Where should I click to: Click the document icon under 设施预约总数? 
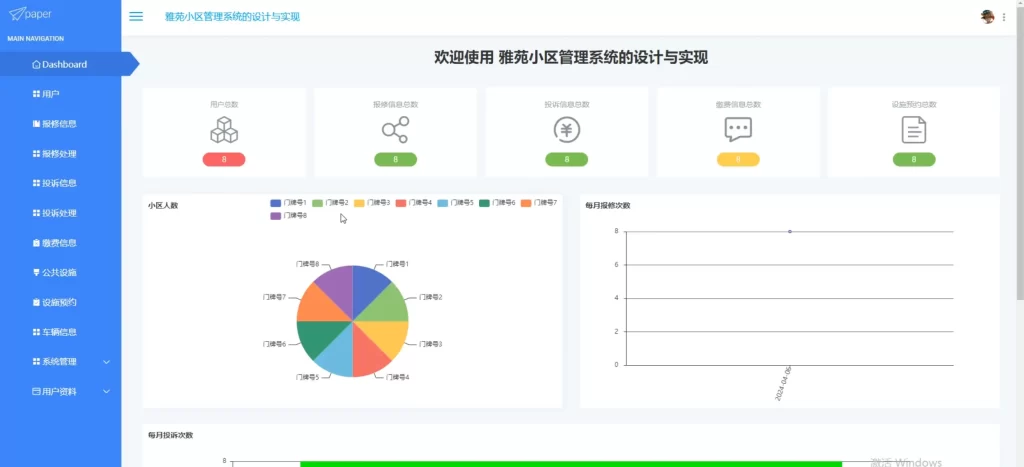click(914, 130)
